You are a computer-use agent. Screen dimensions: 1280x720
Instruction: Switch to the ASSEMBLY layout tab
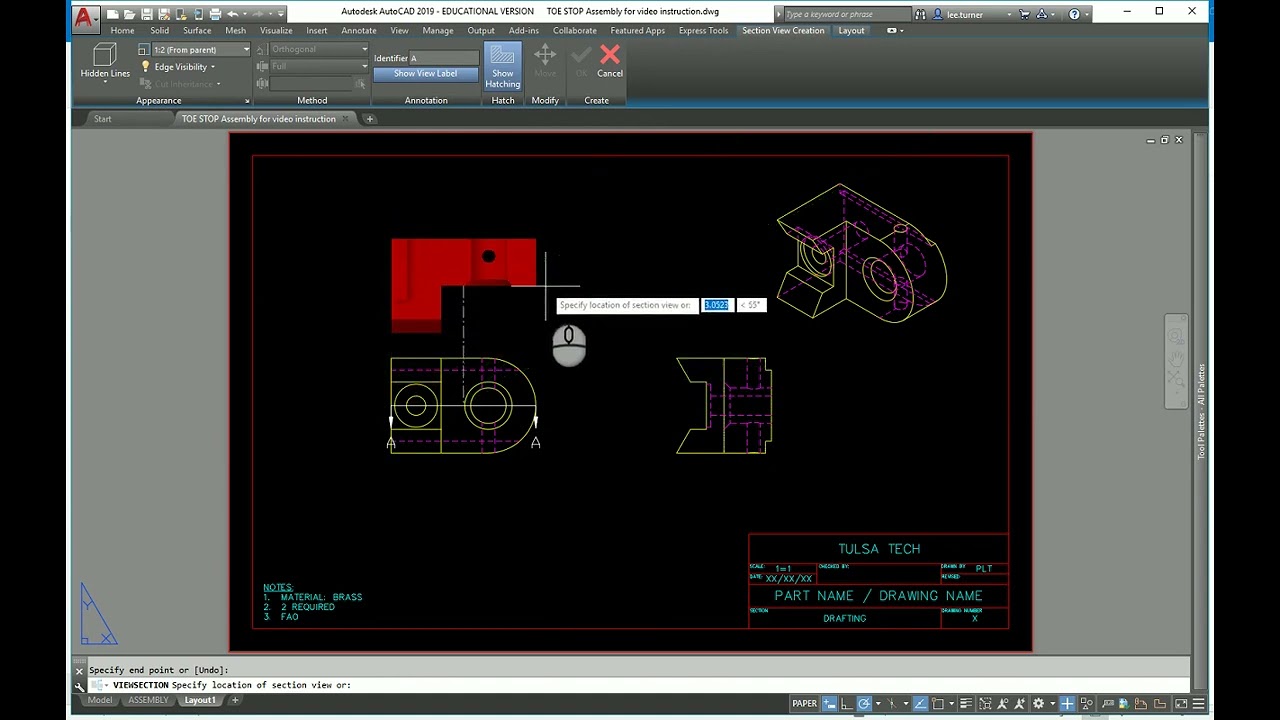(148, 701)
